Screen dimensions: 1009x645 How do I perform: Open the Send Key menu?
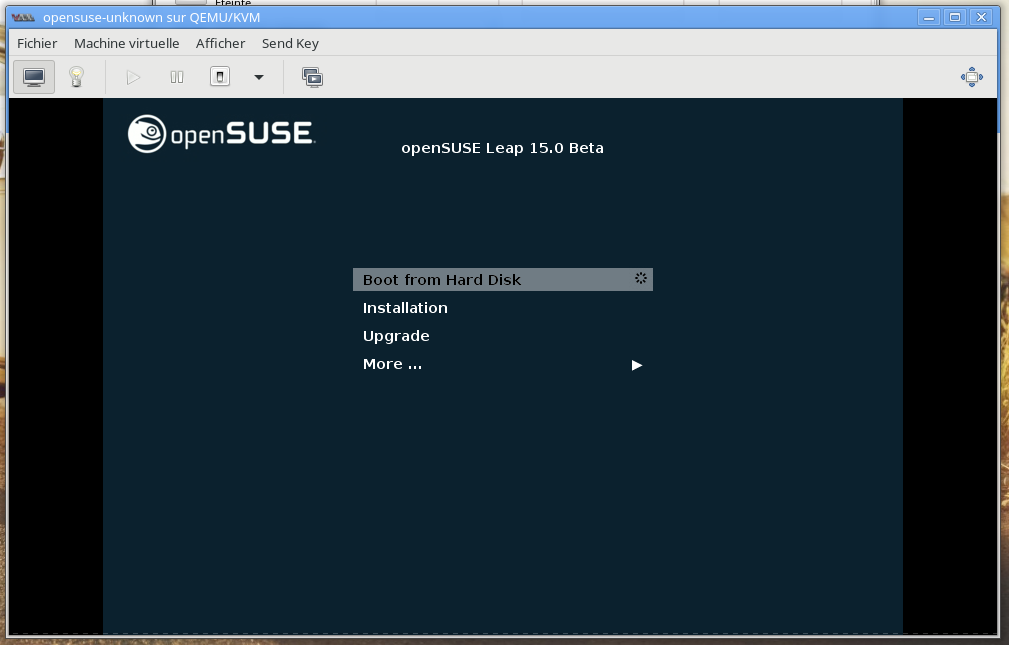(290, 43)
